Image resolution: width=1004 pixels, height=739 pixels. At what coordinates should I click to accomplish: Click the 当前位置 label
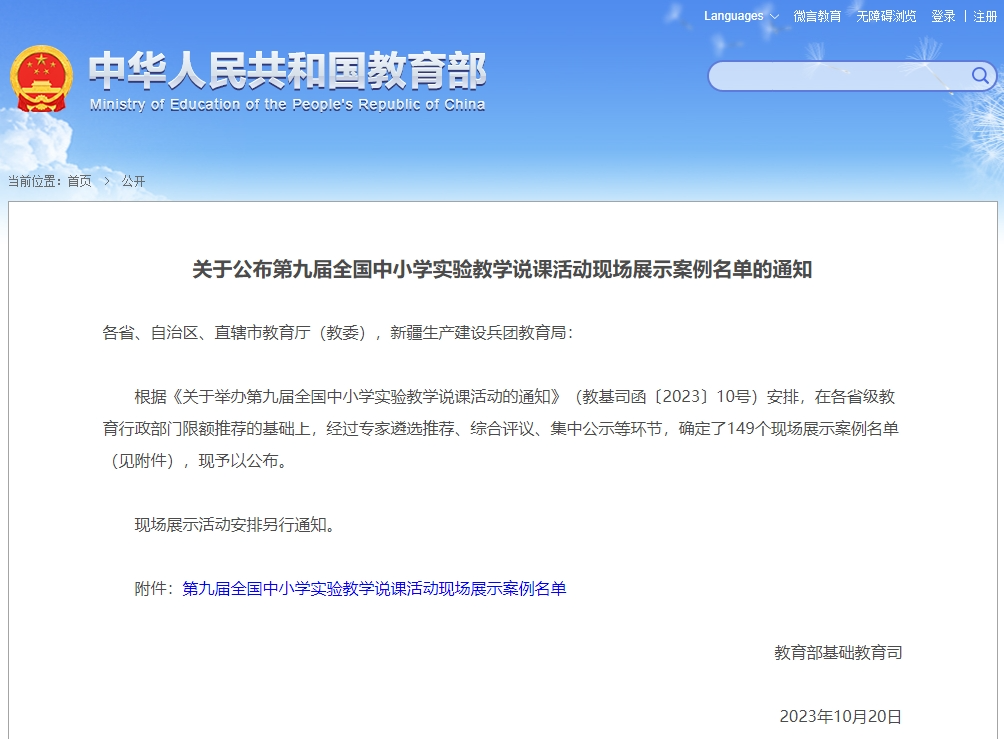(x=34, y=181)
